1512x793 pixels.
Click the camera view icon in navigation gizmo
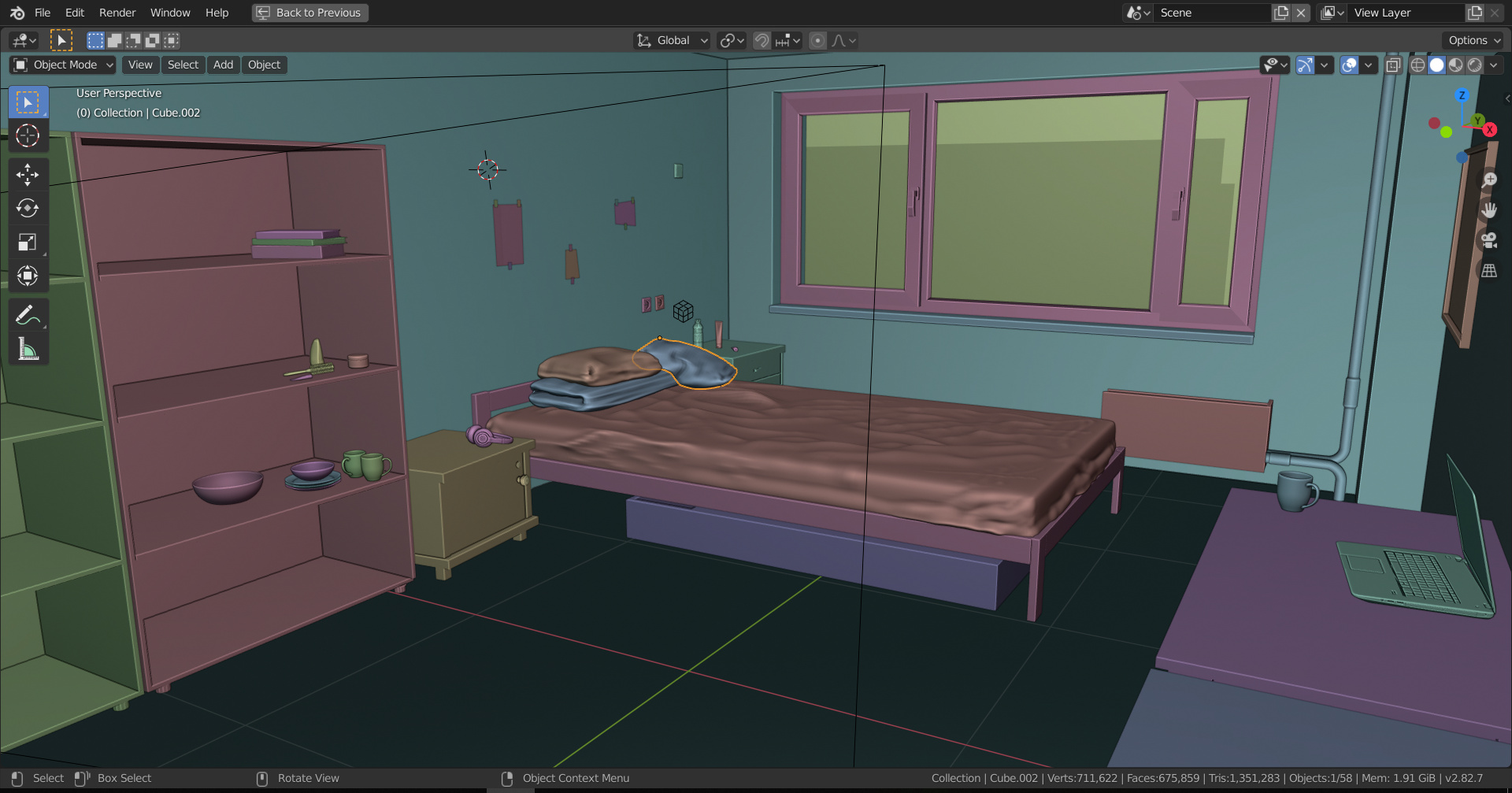click(x=1488, y=241)
